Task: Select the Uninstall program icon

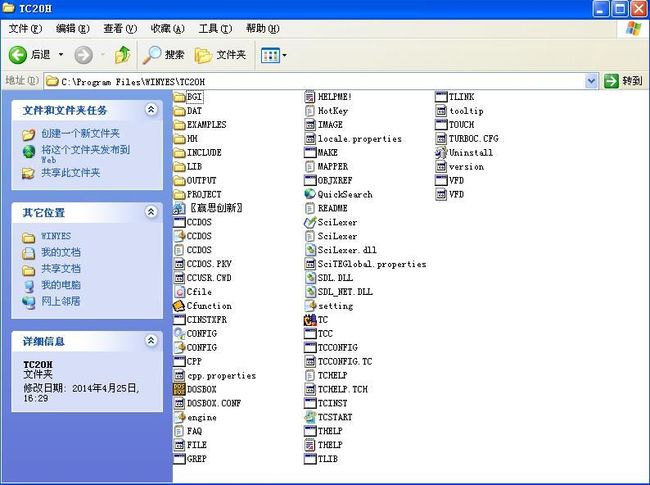Action: pos(441,153)
